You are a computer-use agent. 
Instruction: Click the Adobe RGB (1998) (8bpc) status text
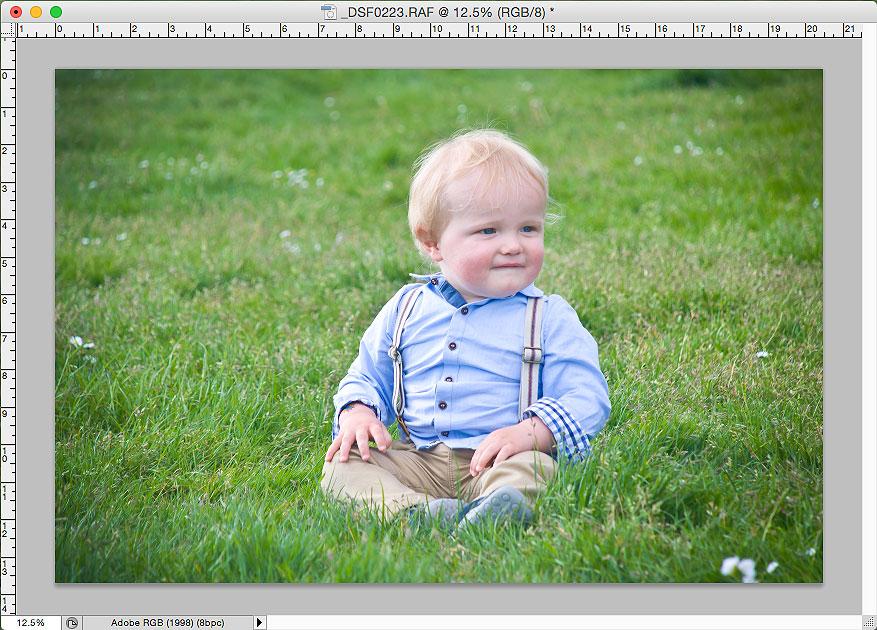tap(167, 623)
